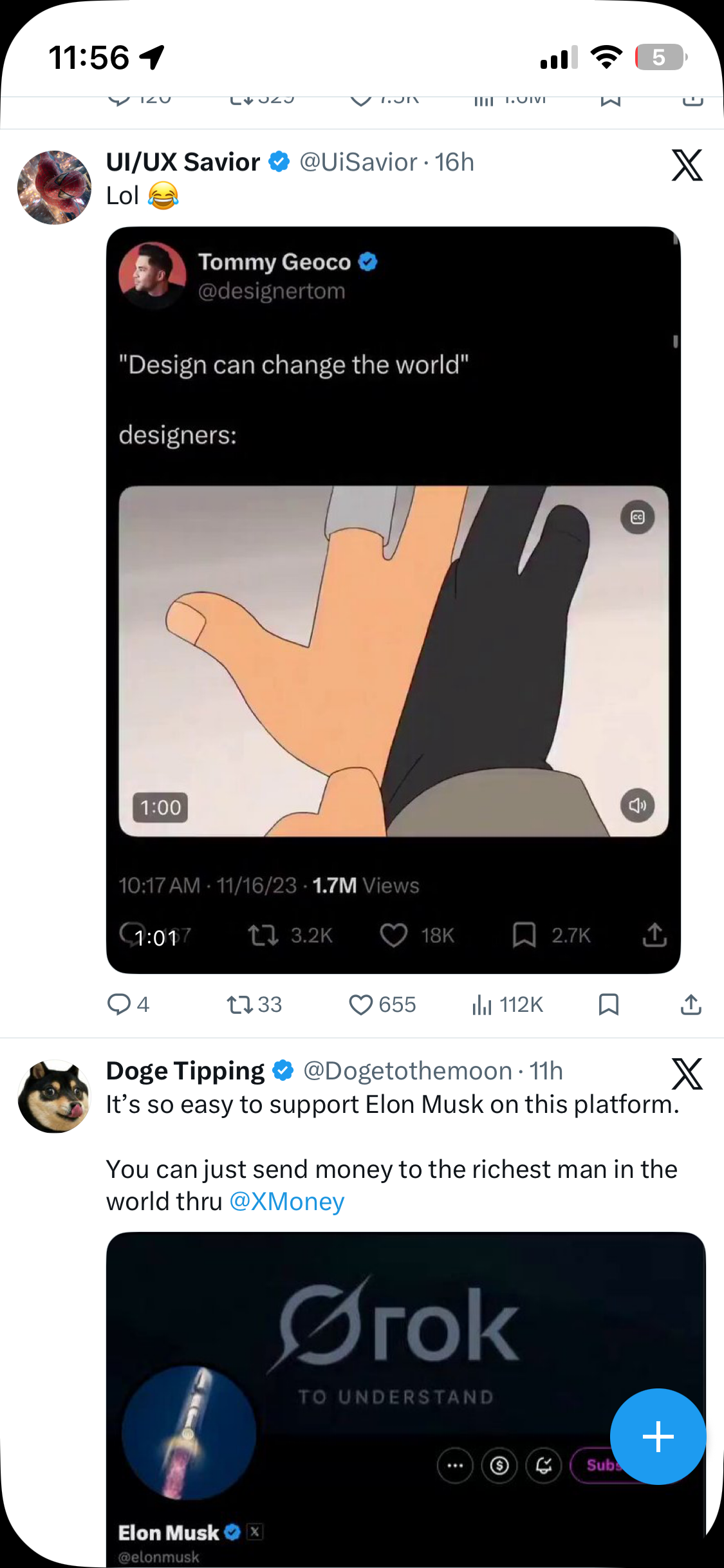Open the @XMoney mention link

tap(287, 1201)
